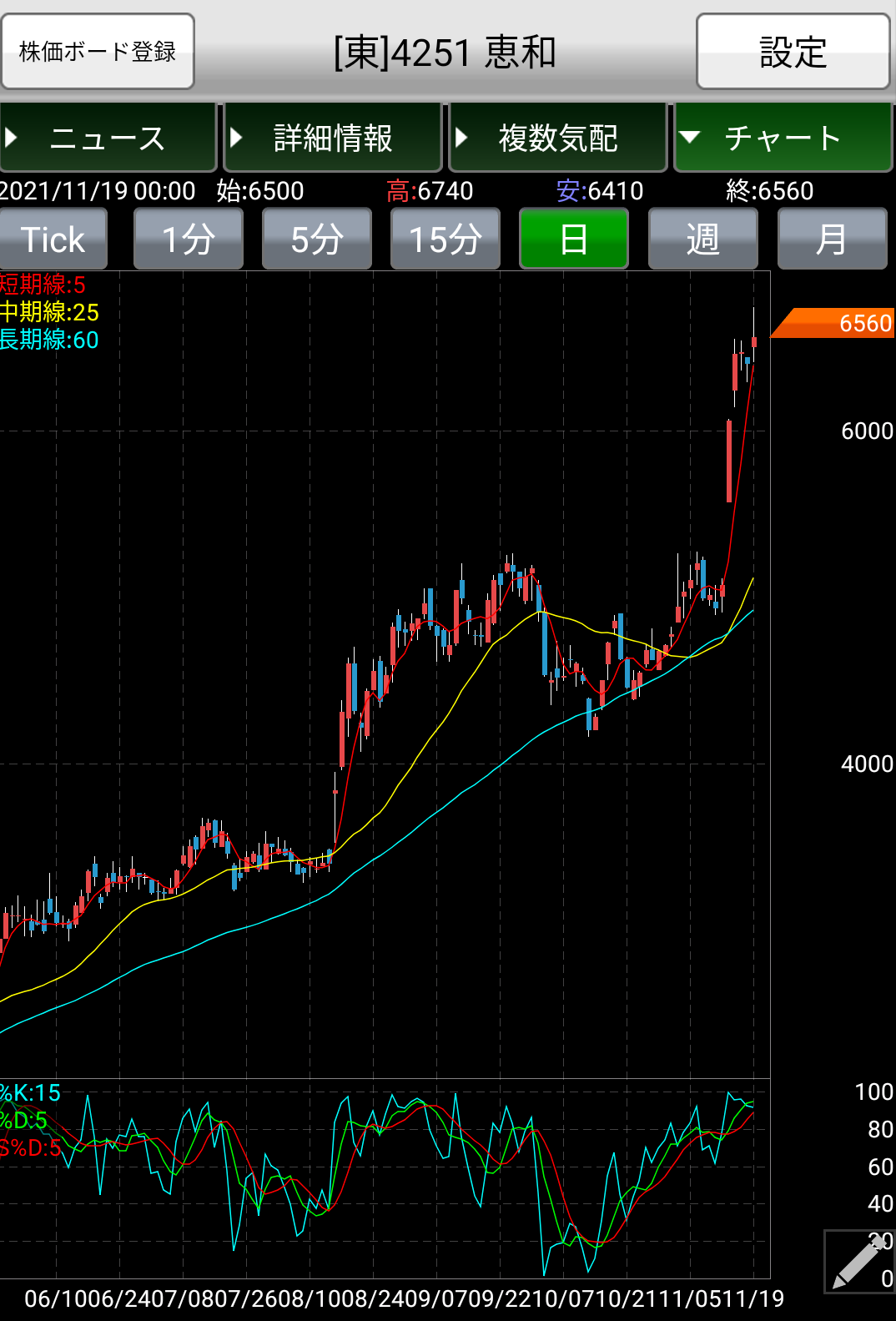Screen dimensions: 896x1321
Task: Tap the 中期線:25 yellow legend label
Action: pos(49,312)
